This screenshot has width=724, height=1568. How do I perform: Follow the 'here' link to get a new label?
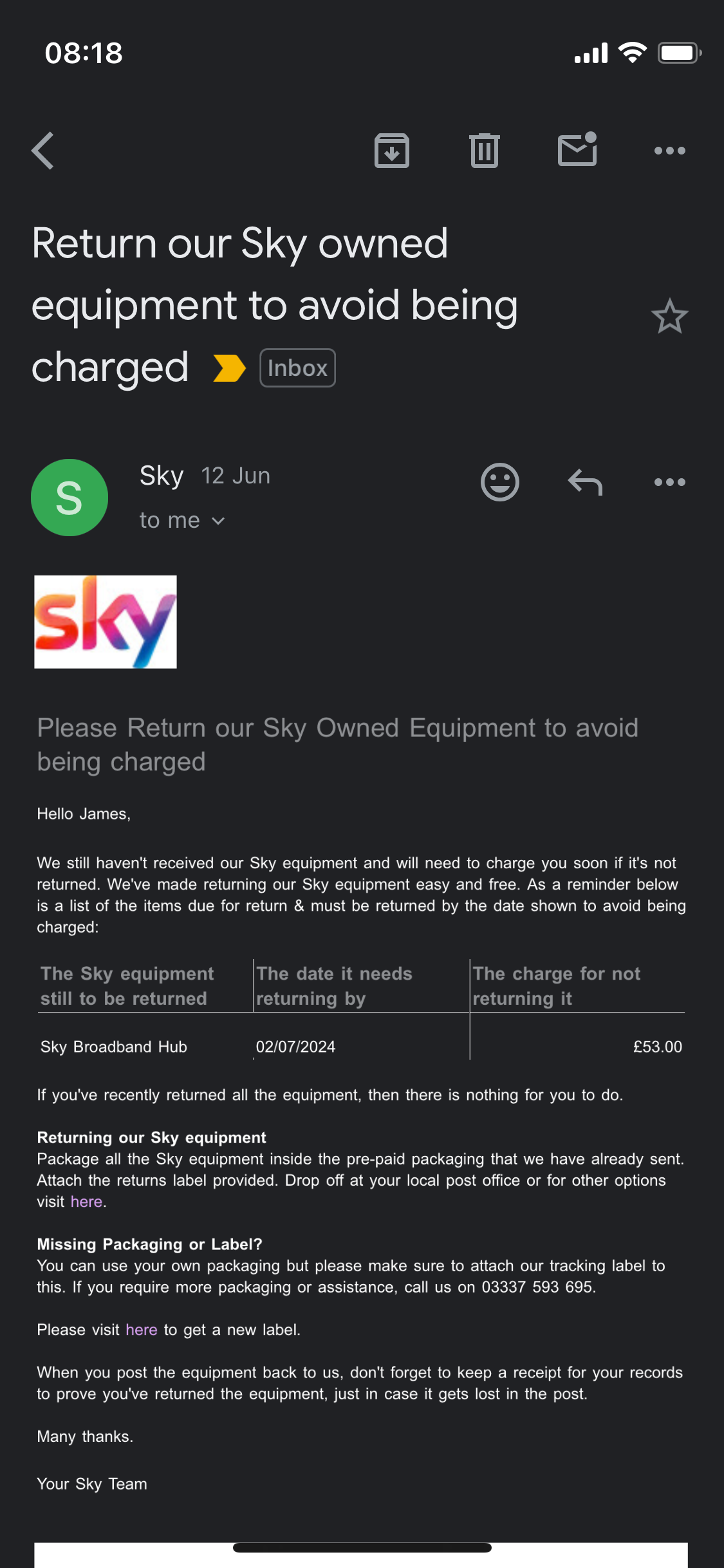[141, 1330]
